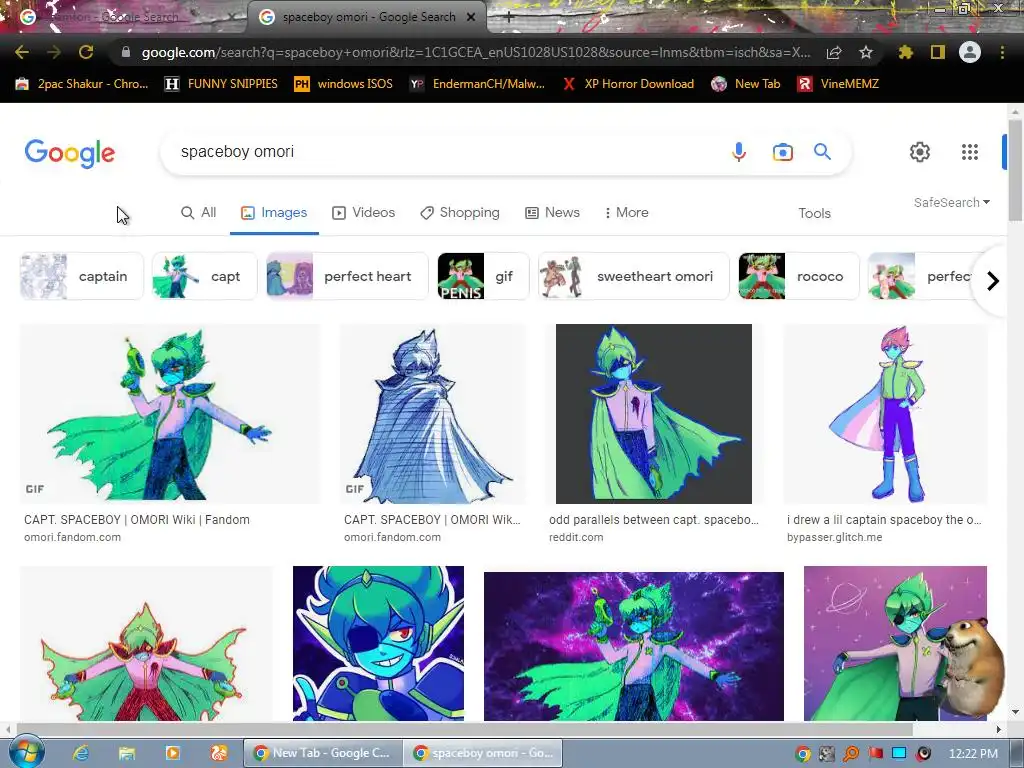Switch to Shopping results

coord(460,213)
